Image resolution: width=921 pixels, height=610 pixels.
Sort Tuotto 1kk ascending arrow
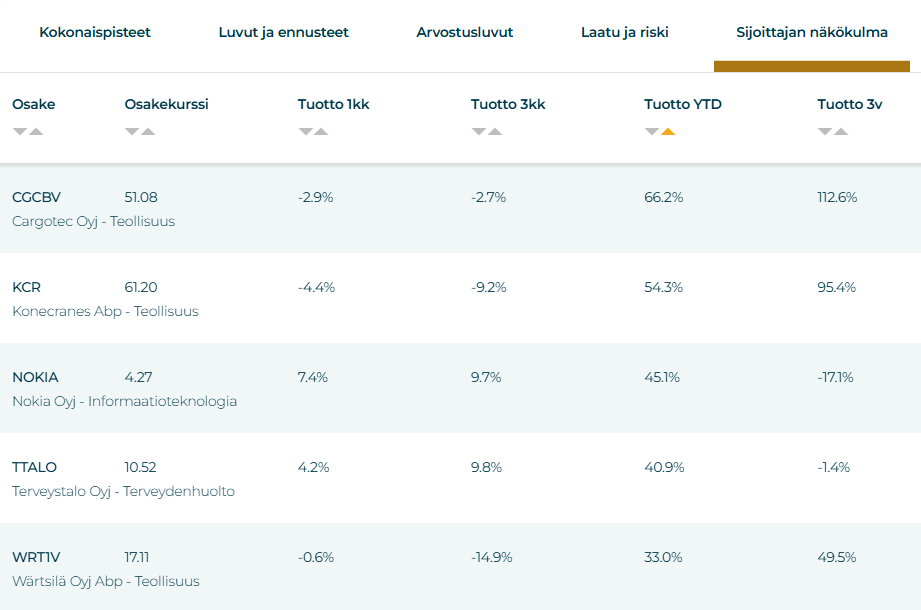[x=321, y=132]
